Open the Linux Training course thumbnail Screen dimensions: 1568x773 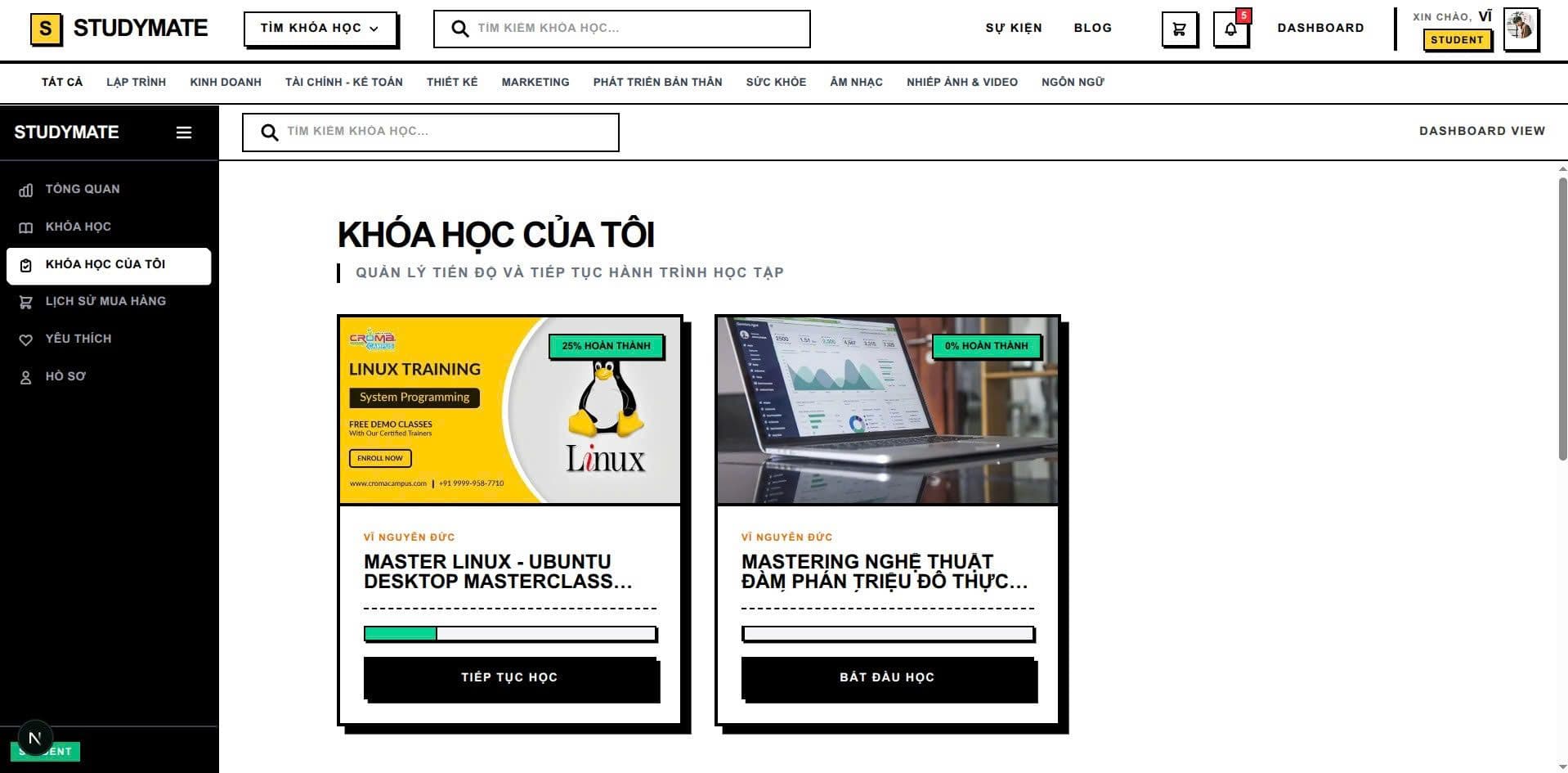[x=510, y=410]
